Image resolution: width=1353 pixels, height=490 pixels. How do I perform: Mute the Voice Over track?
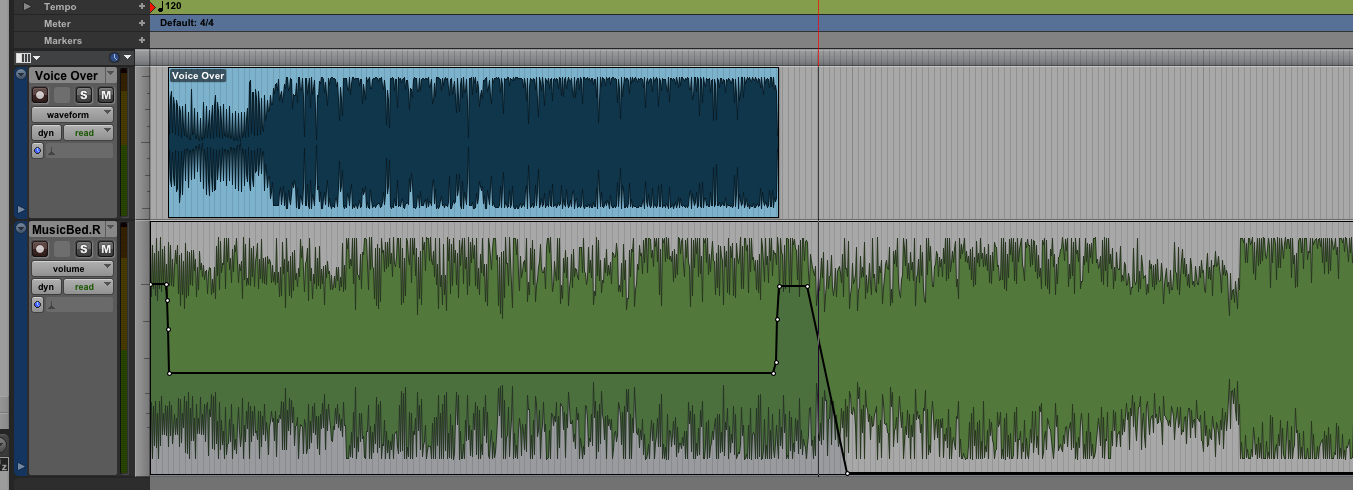(x=105, y=95)
